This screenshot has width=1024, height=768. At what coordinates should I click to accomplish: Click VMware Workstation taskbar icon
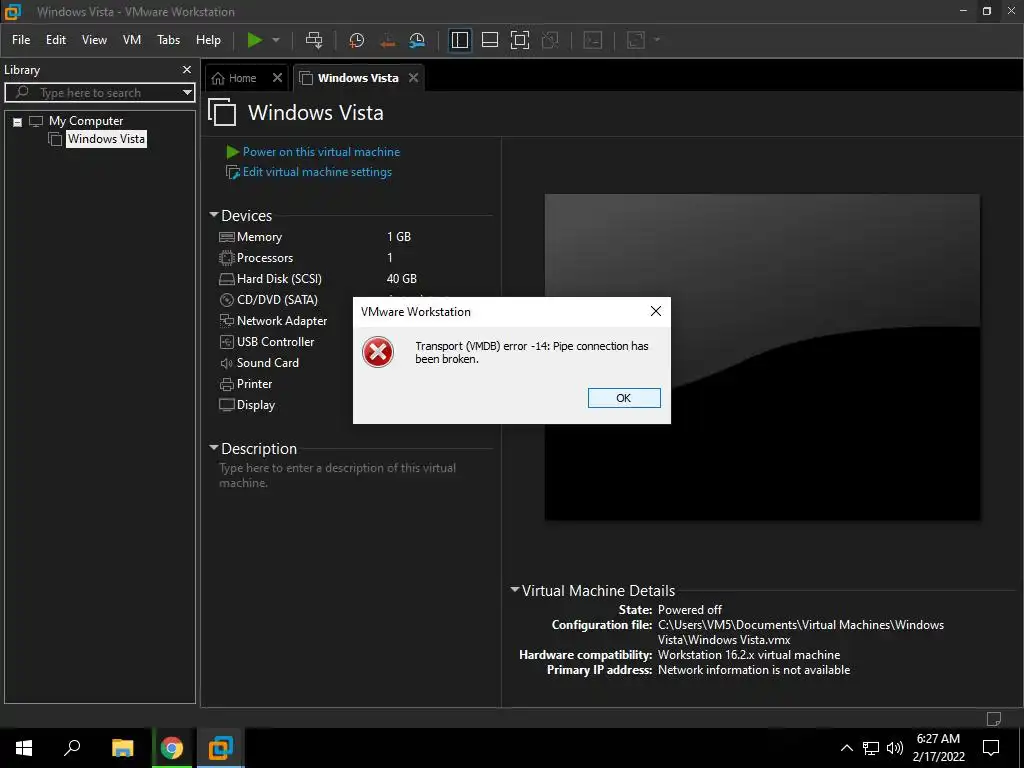coord(221,748)
